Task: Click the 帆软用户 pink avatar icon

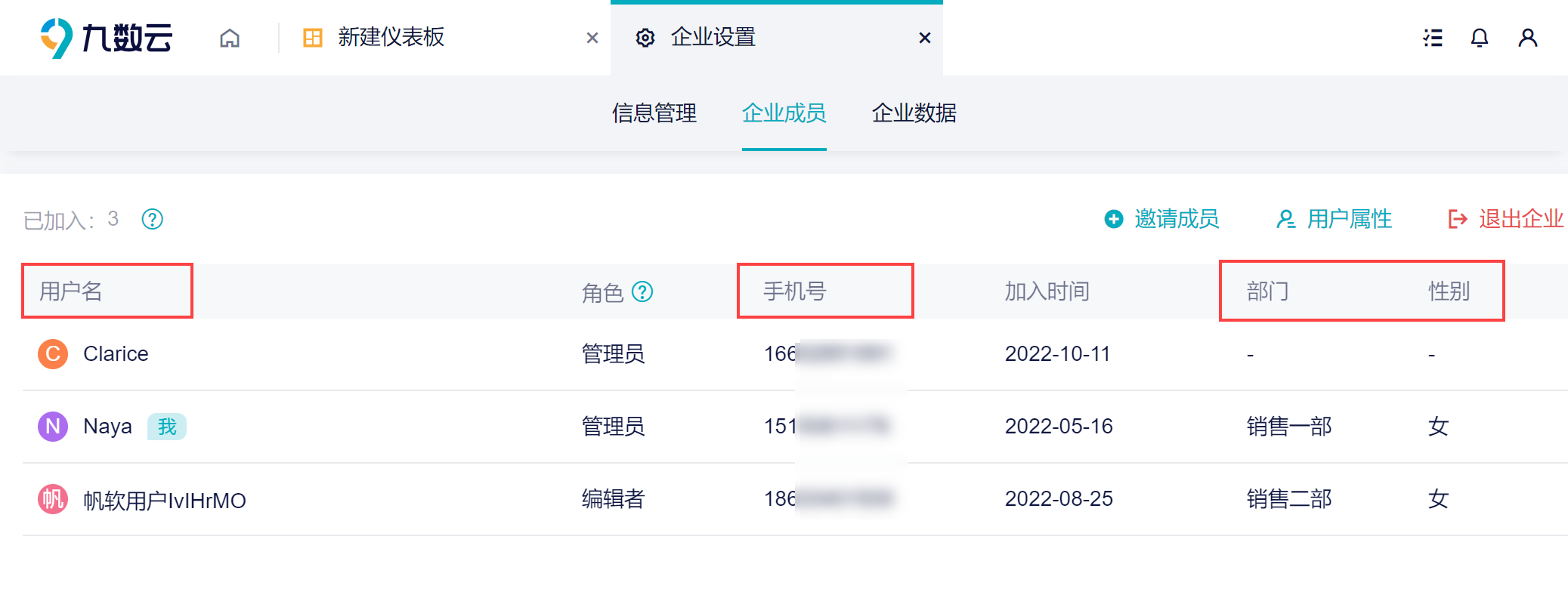Action: [53, 499]
